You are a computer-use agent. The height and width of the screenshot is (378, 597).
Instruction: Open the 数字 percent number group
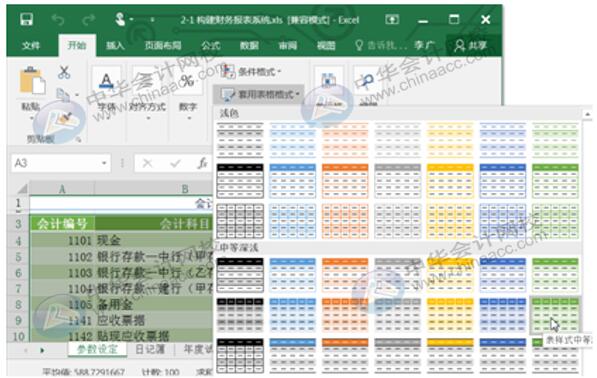click(188, 92)
